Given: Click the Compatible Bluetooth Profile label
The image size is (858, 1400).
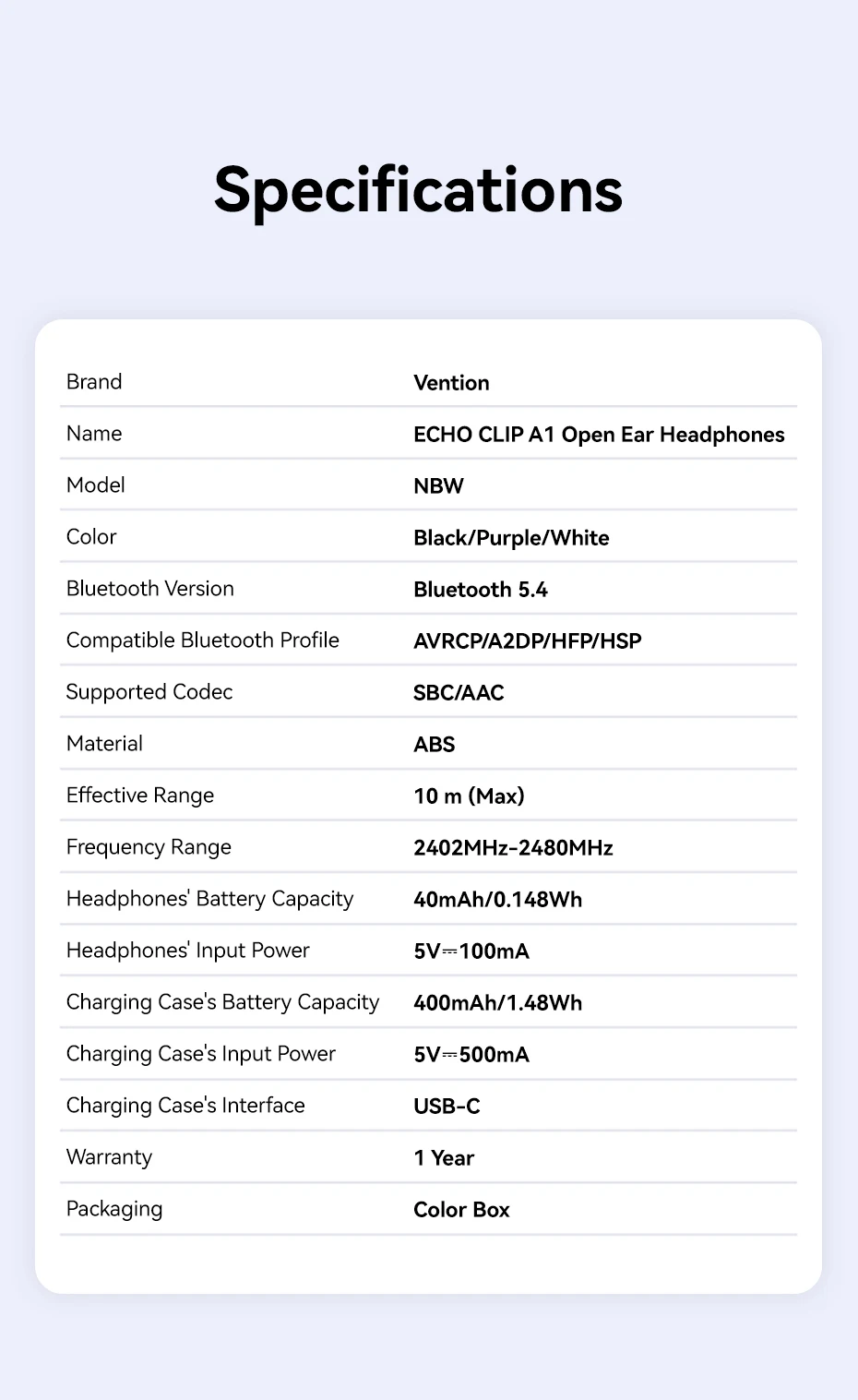Looking at the screenshot, I should coord(203,640).
